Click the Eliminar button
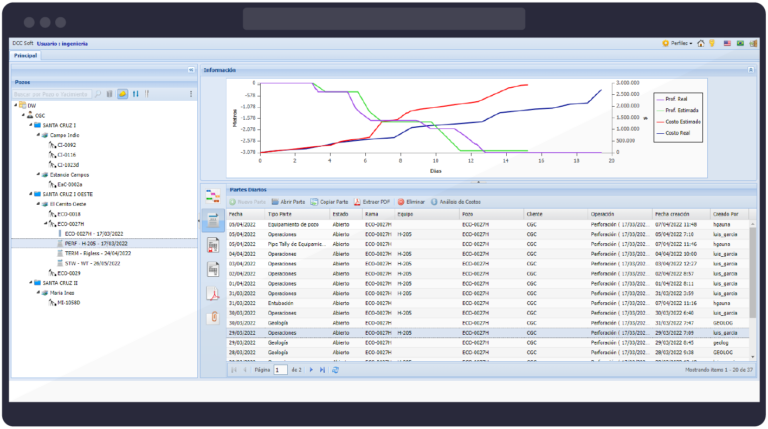Screen dimensions: 768x429 tap(411, 202)
